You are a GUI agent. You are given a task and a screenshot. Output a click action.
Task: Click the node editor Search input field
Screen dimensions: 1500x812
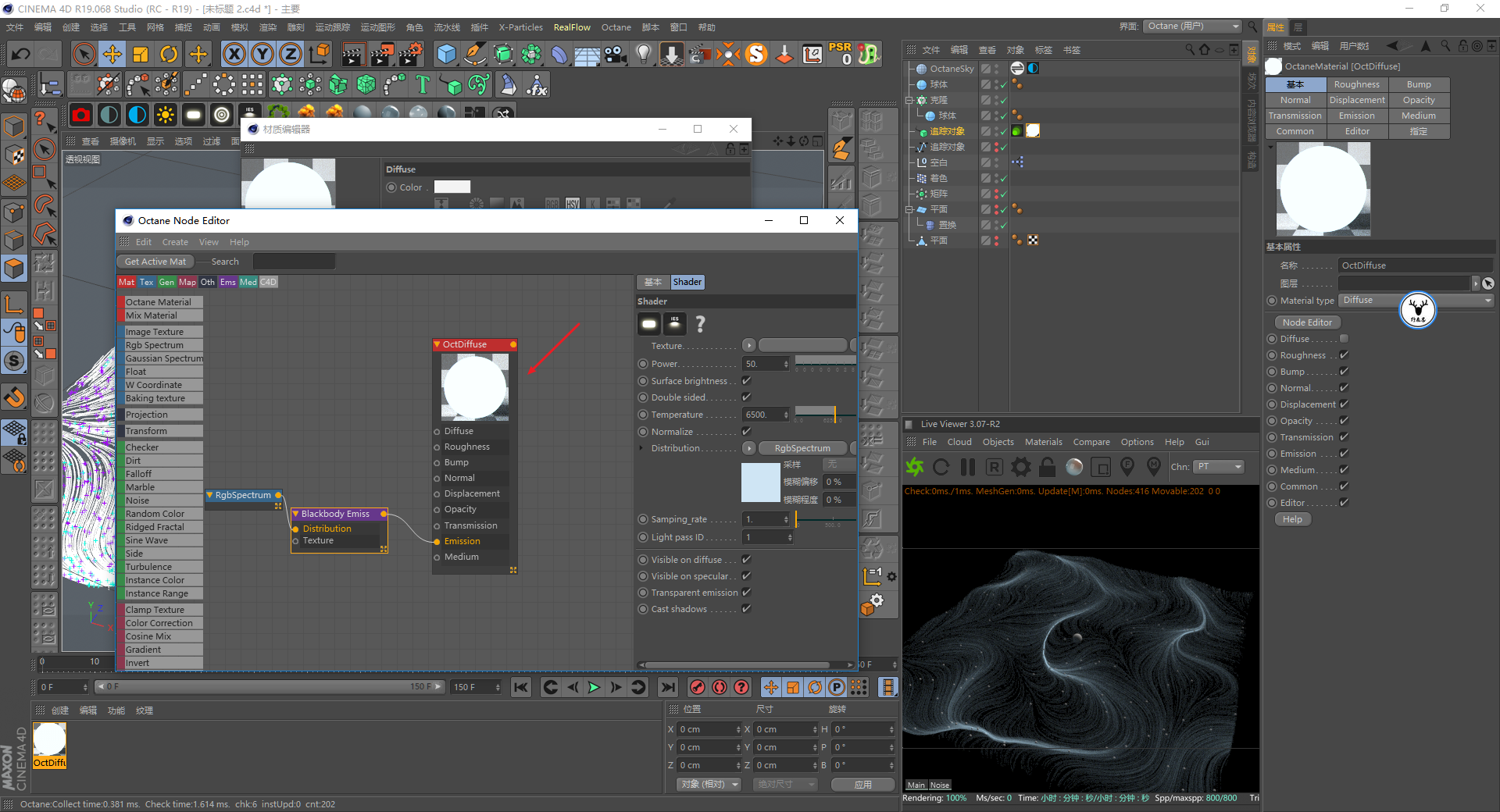point(294,262)
